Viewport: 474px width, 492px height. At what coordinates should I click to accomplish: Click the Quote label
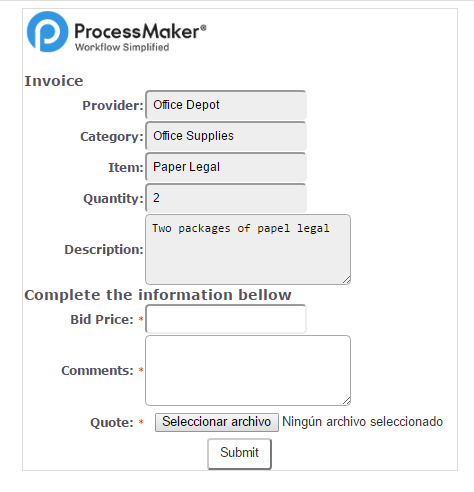pyautogui.click(x=112, y=423)
